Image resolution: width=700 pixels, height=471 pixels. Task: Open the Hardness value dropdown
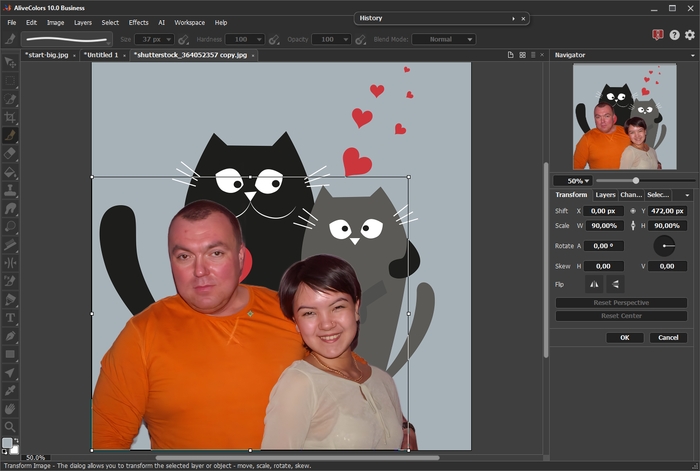(x=259, y=40)
